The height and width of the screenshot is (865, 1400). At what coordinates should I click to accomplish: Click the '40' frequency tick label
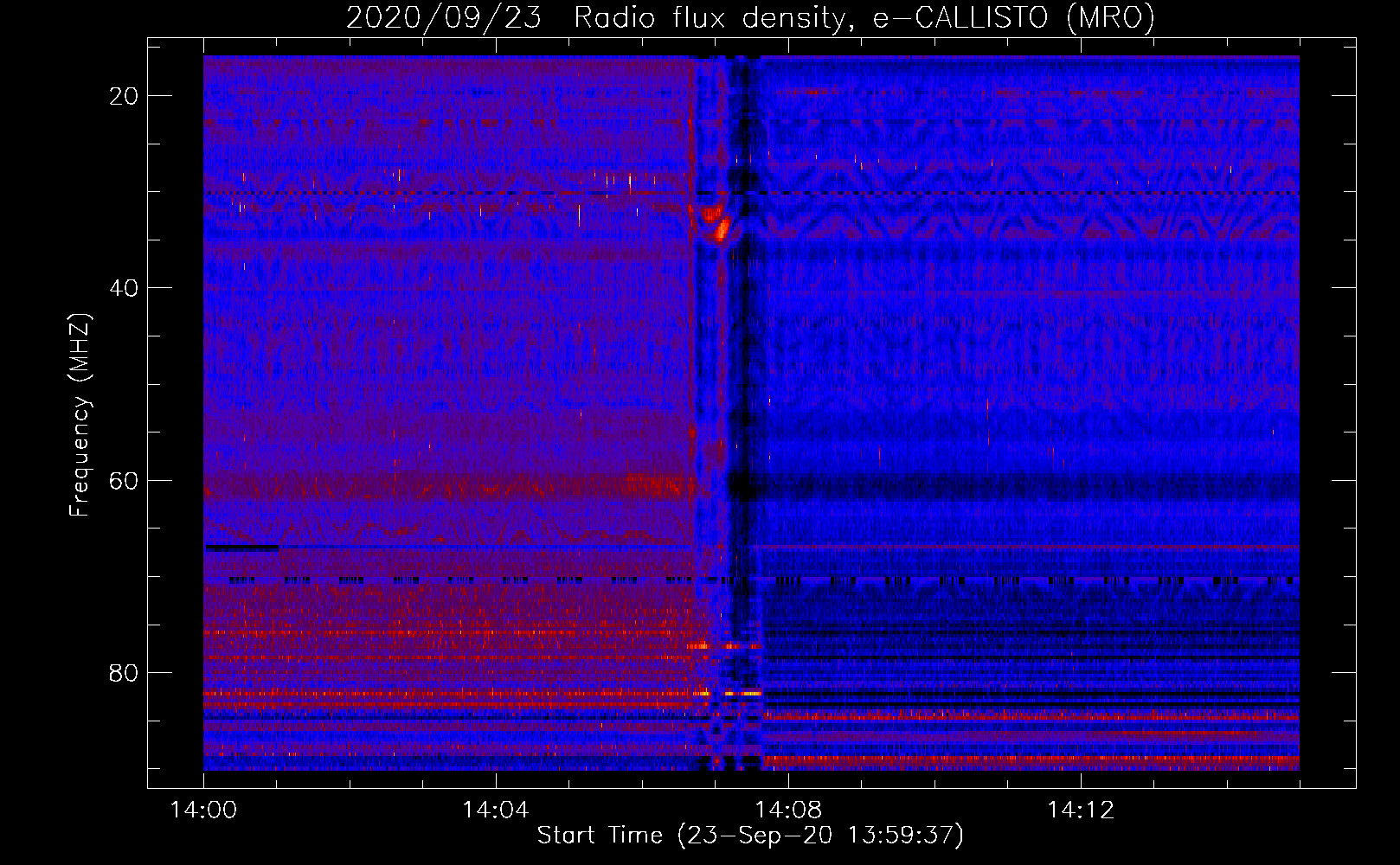[124, 288]
